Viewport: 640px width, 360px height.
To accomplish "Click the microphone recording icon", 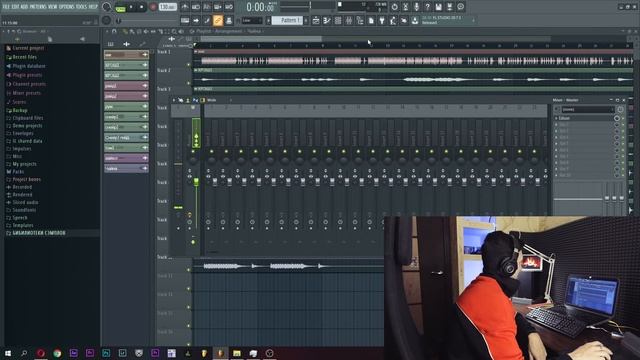I will point(416,7).
